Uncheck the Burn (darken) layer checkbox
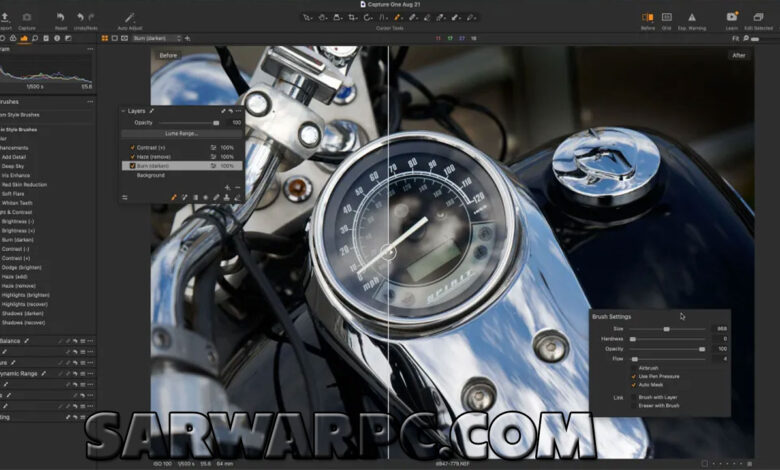The height and width of the screenshot is (470, 780). [x=132, y=166]
